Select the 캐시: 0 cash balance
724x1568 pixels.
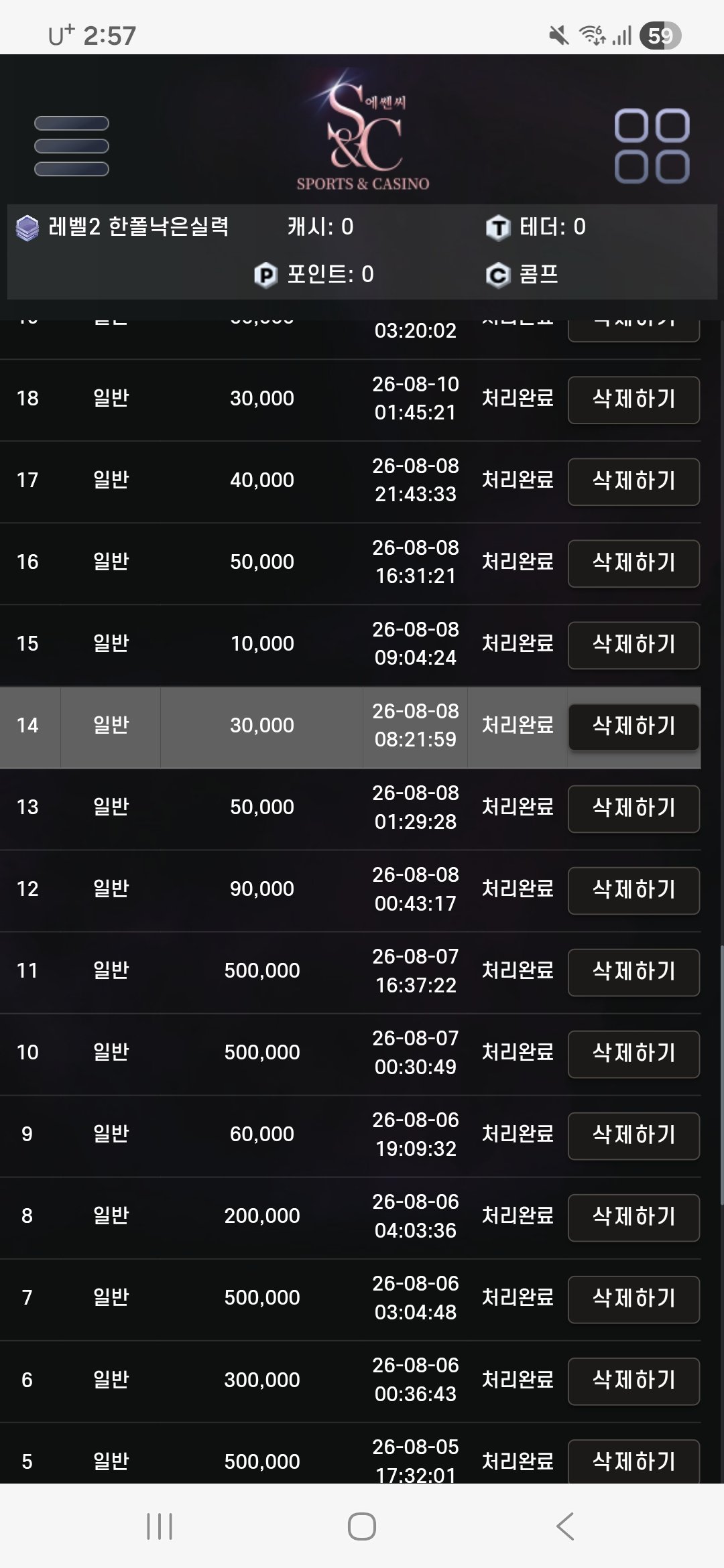(320, 227)
